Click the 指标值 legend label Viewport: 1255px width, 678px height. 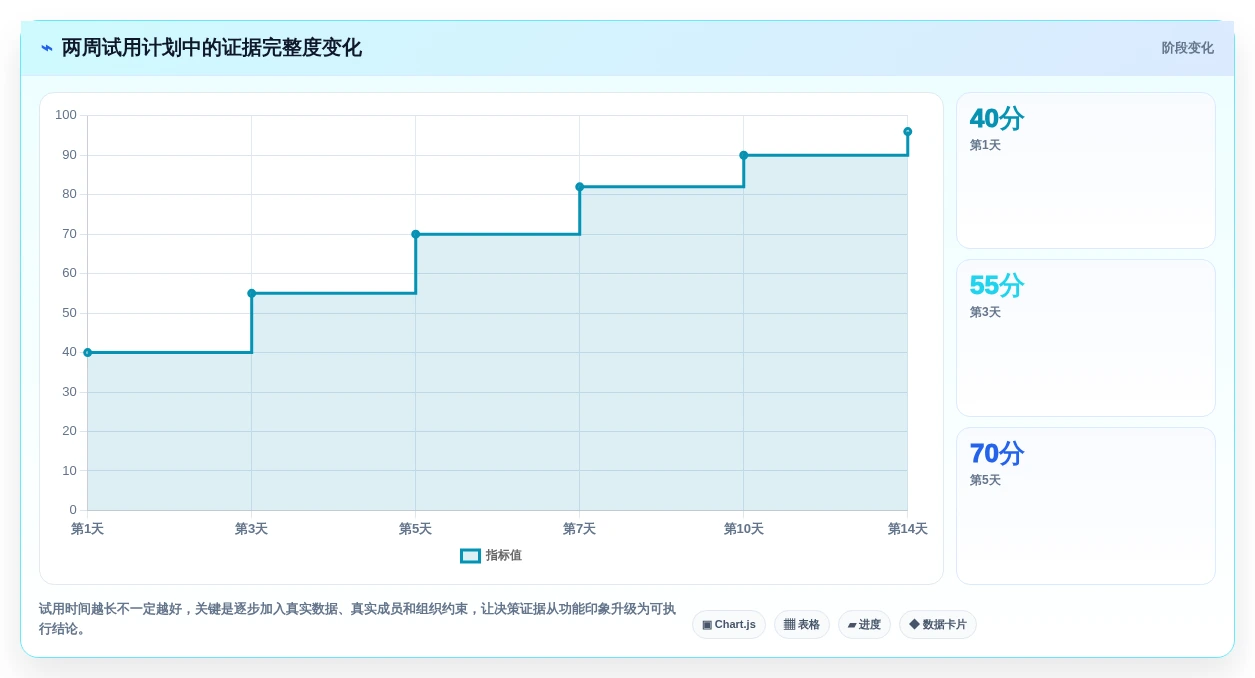point(504,556)
